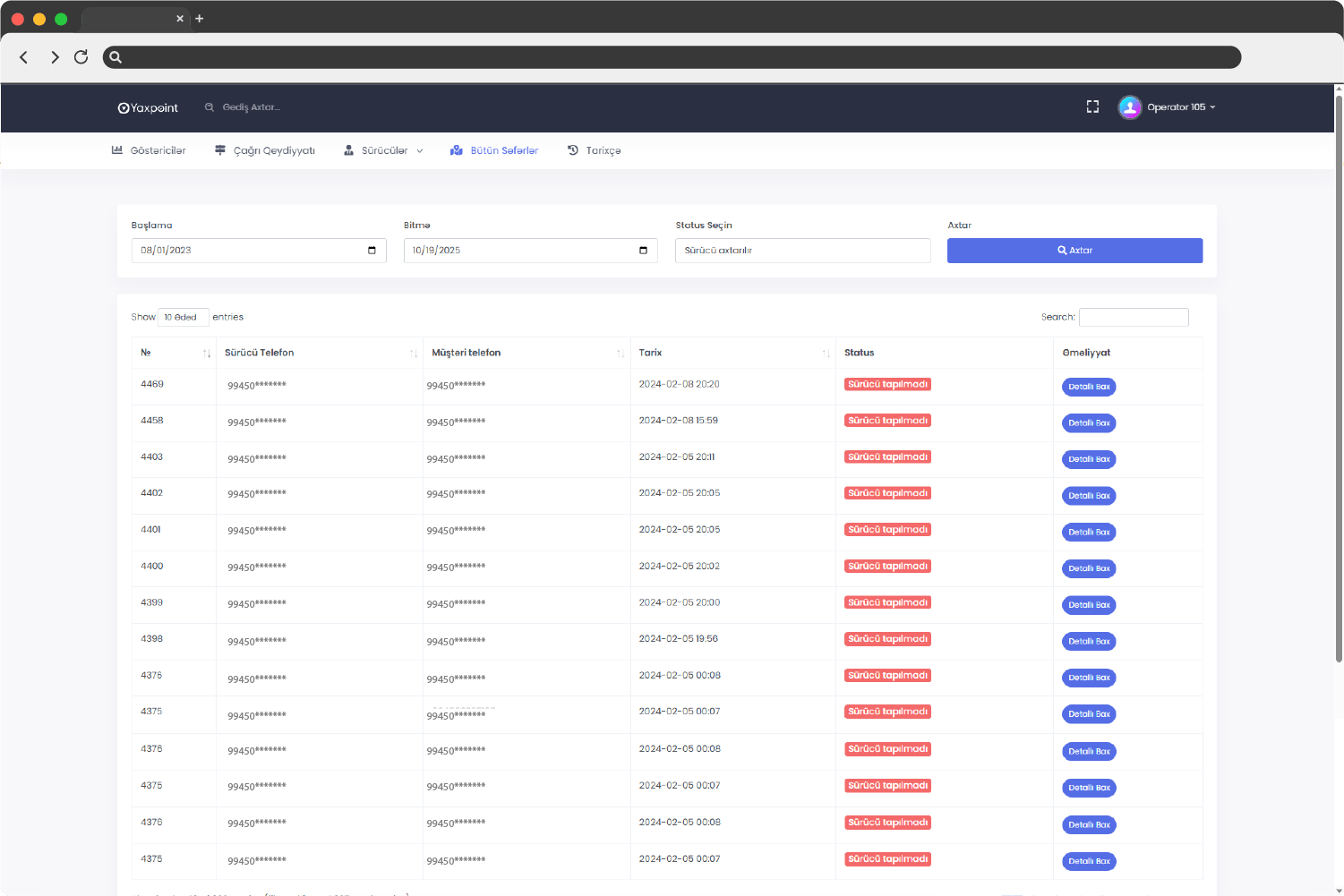The width and height of the screenshot is (1344, 896).
Task: Click the Gediş Axtar search icon
Action: pyautogui.click(x=210, y=107)
